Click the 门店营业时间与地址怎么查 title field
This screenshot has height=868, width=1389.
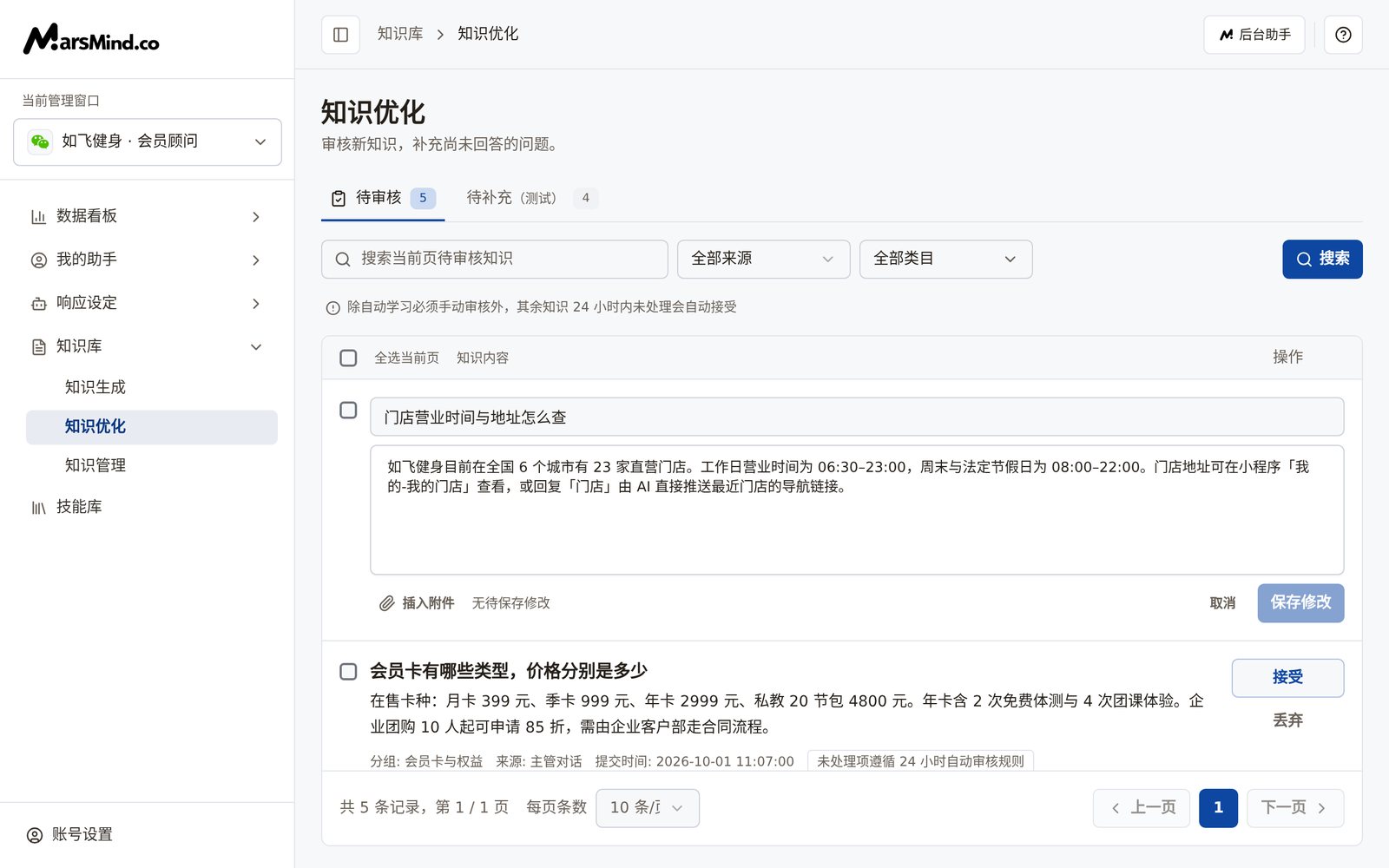point(857,417)
